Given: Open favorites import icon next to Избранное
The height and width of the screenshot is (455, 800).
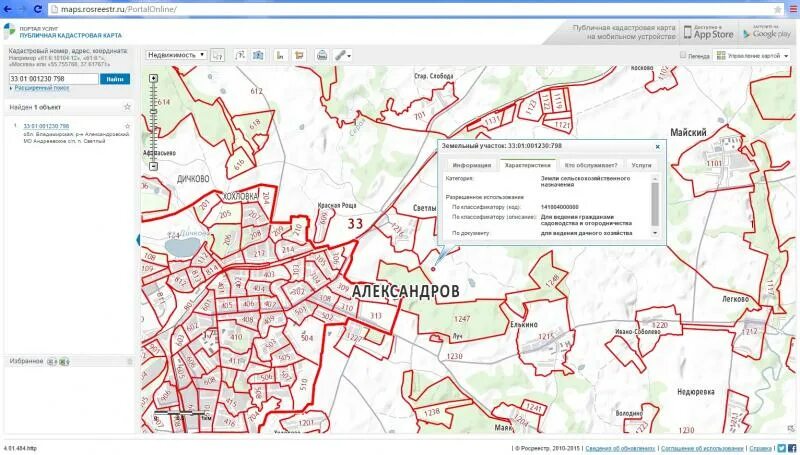Looking at the screenshot, I should 52,362.
